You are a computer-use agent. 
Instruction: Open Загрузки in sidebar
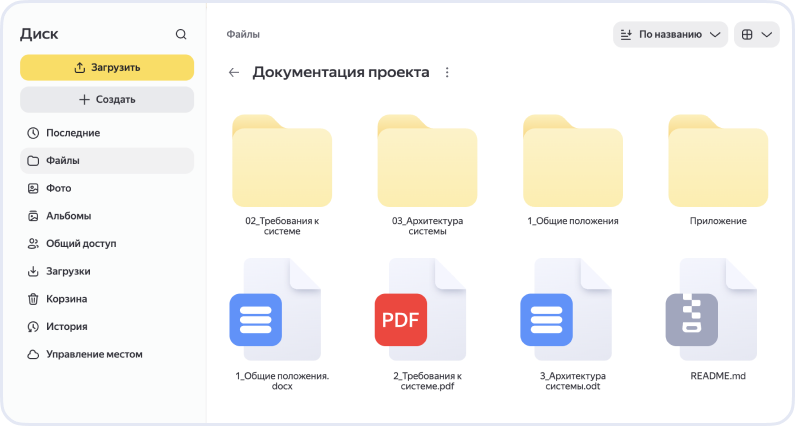107,271
